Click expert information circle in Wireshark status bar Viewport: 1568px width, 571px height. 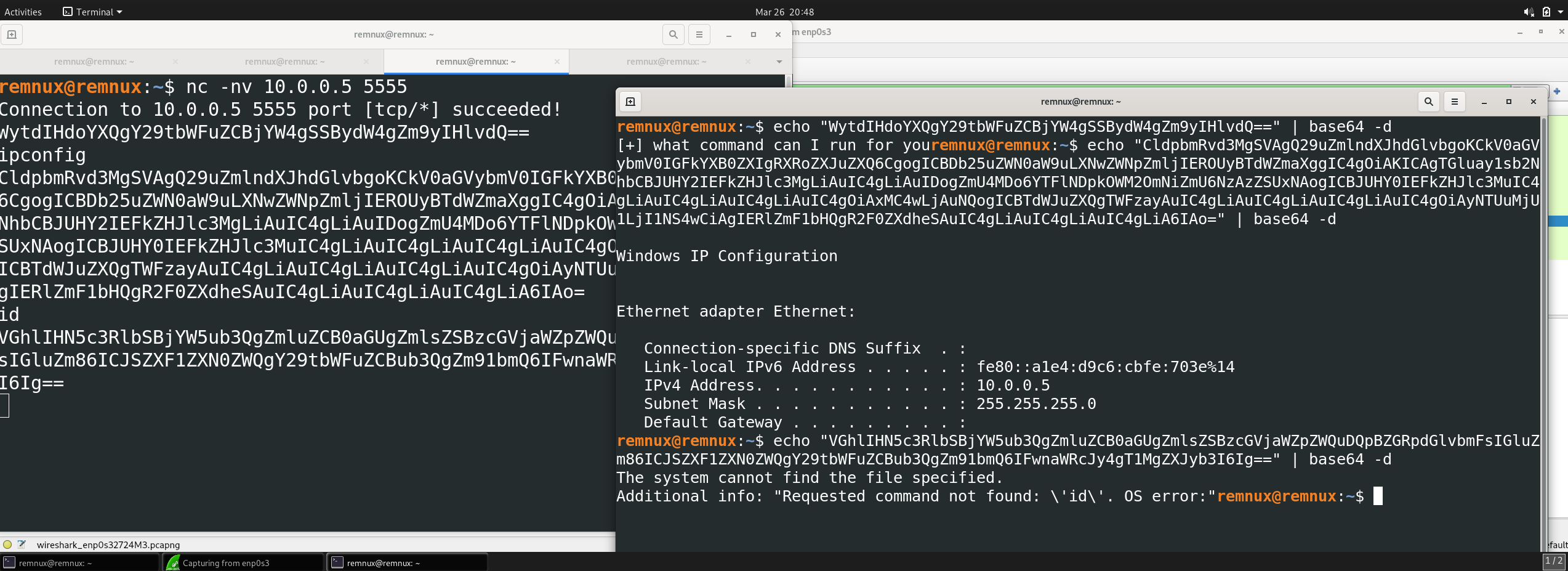tap(7, 545)
